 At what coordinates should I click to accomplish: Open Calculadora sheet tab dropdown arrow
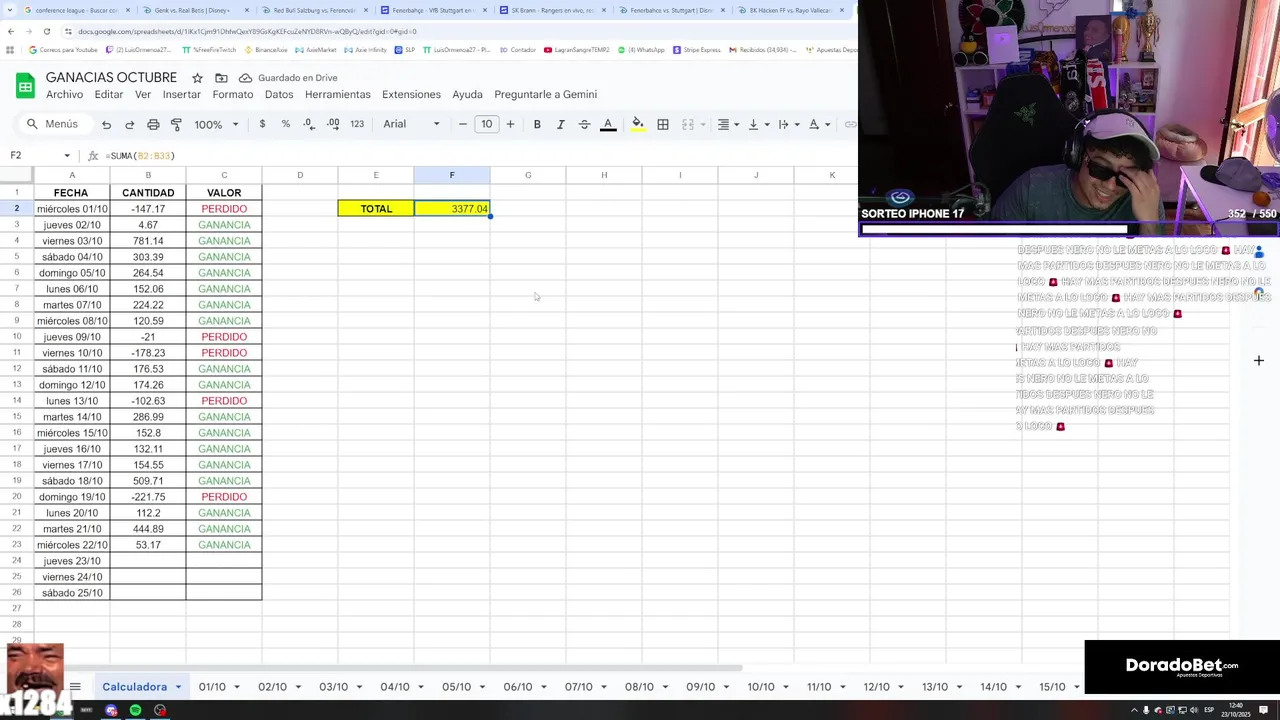178,687
